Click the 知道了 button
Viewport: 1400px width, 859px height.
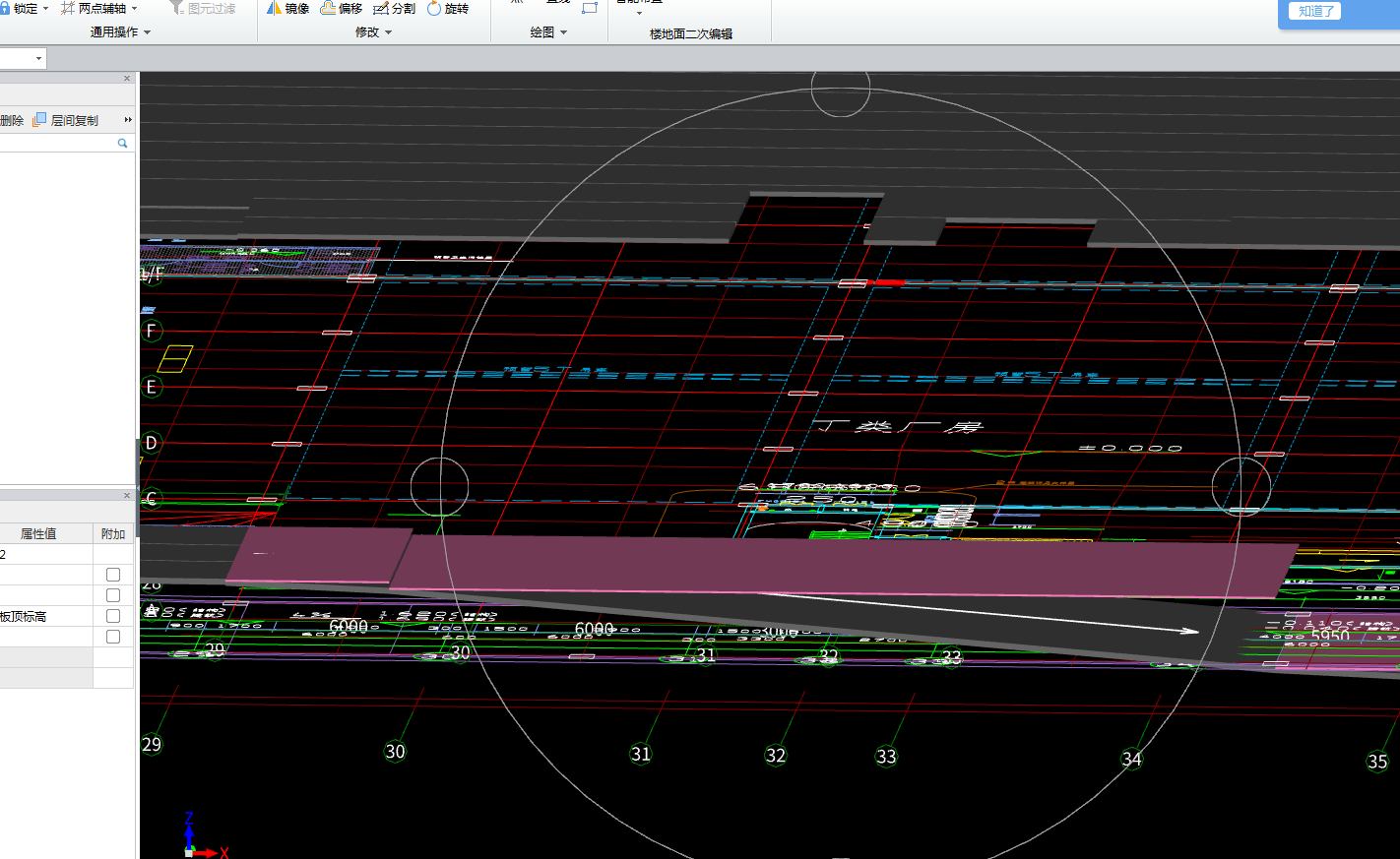click(1315, 11)
